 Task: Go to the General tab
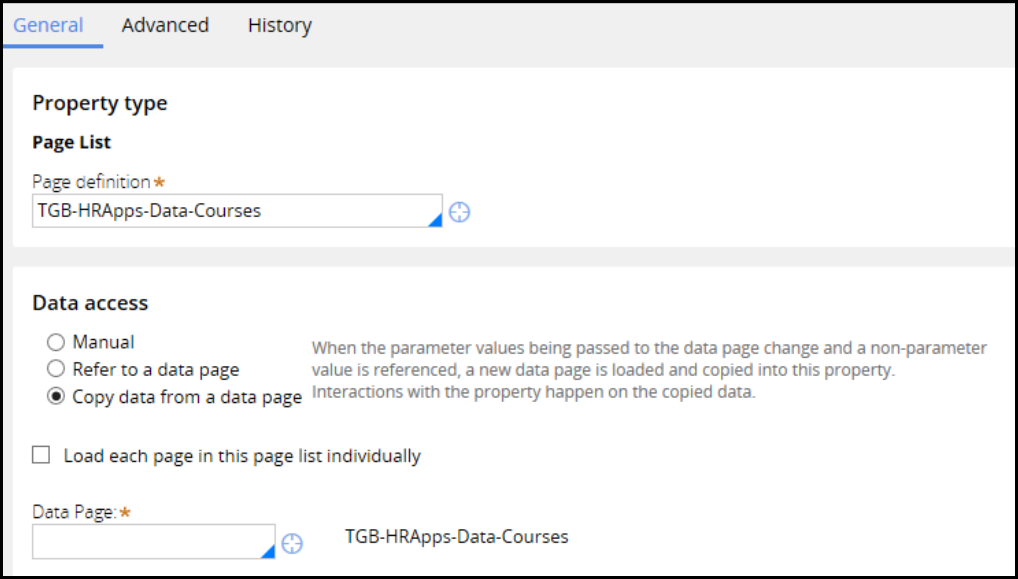tap(48, 25)
